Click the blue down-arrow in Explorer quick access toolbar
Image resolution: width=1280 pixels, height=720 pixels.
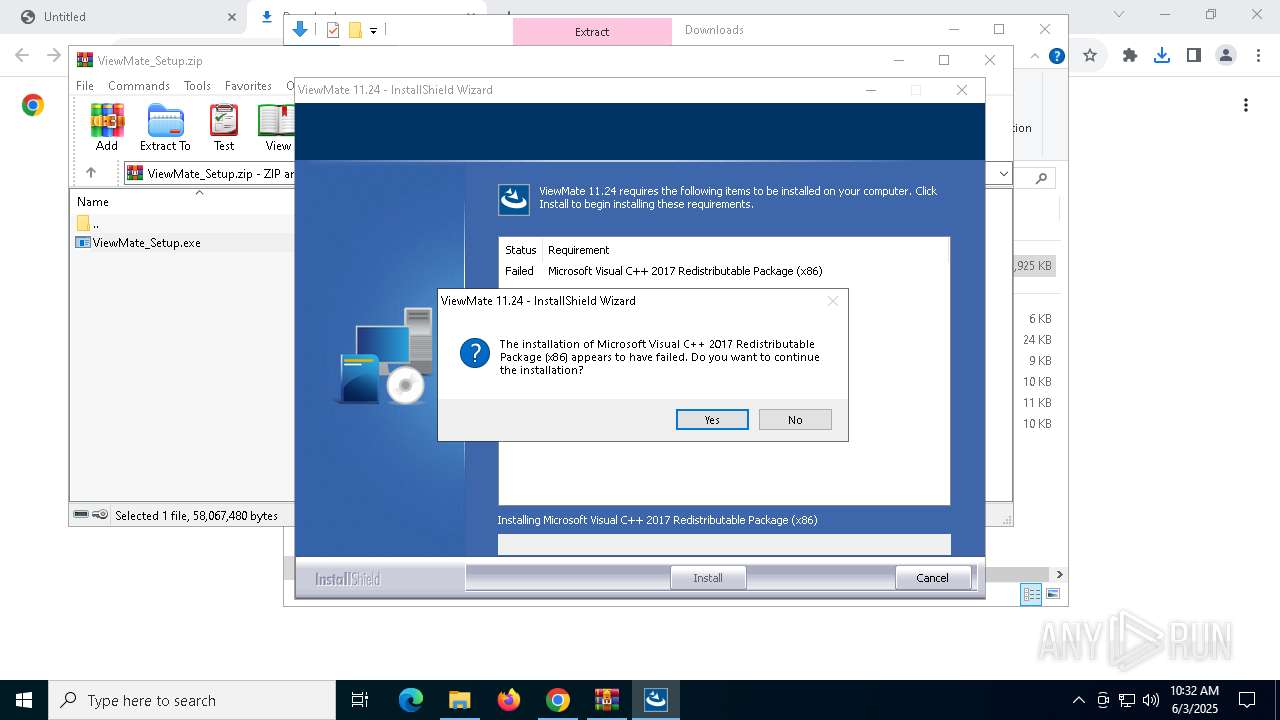299,30
